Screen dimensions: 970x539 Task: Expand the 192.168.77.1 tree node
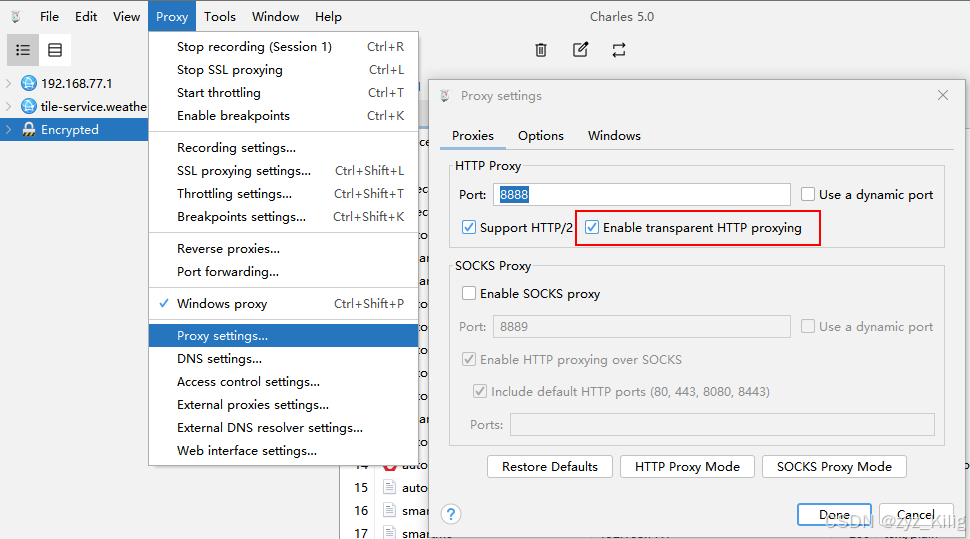pyautogui.click(x=9, y=83)
